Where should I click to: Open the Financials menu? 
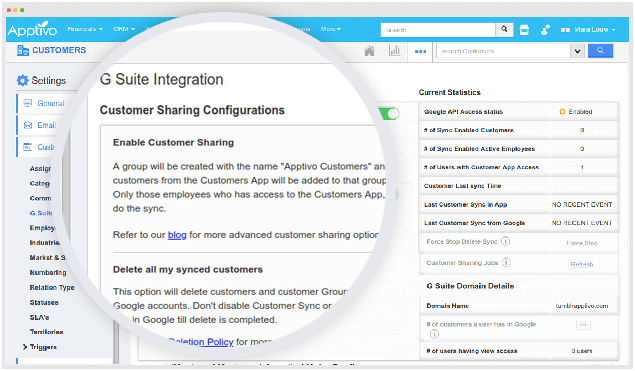click(85, 29)
